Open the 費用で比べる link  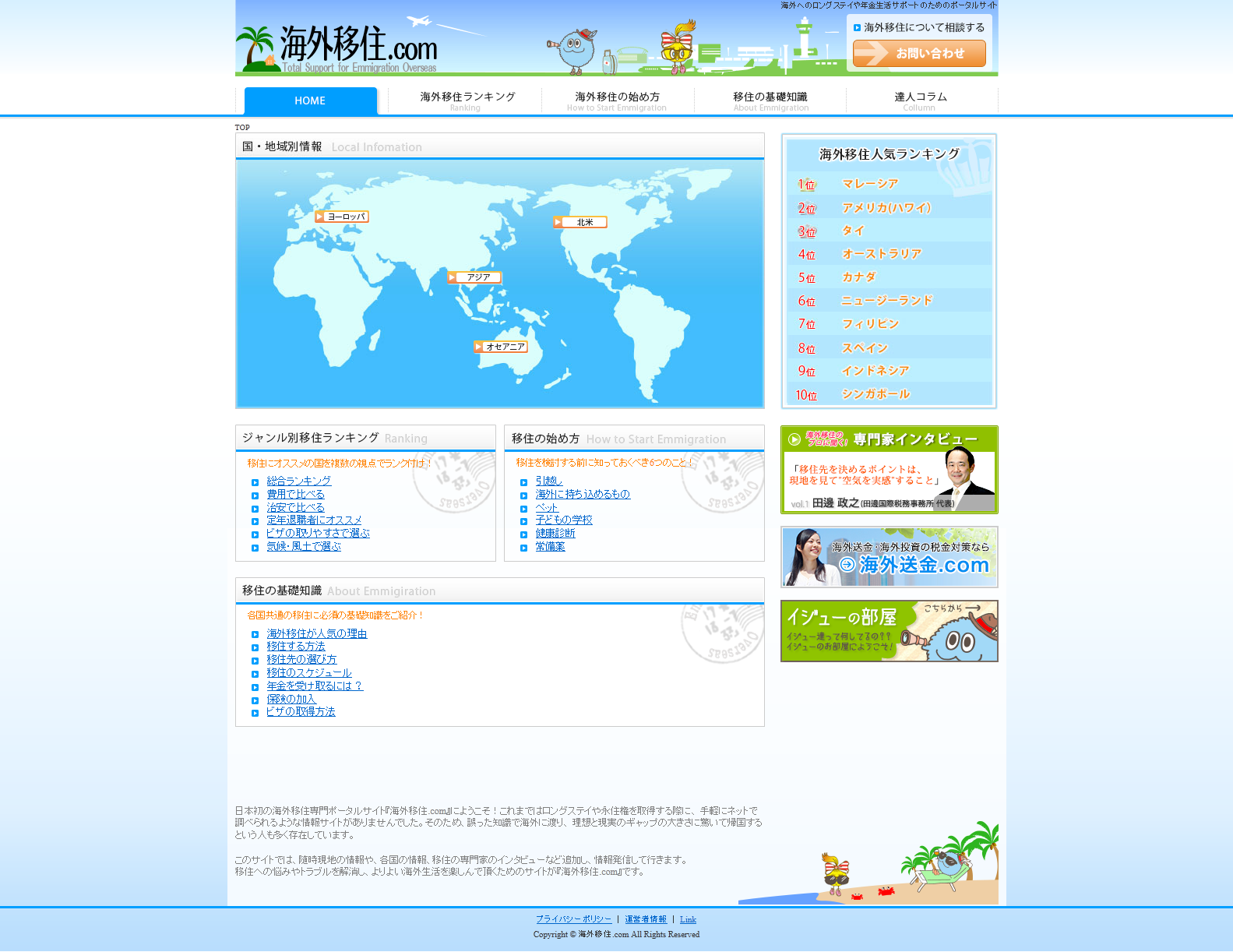[296, 495]
